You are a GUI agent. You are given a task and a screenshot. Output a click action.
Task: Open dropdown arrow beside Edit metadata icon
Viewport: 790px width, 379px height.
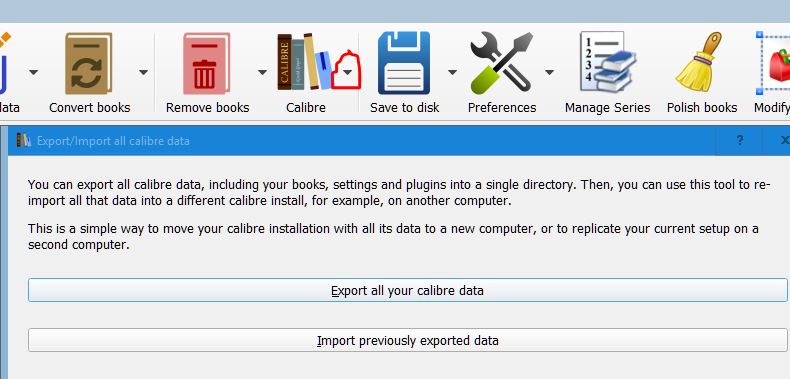point(33,73)
